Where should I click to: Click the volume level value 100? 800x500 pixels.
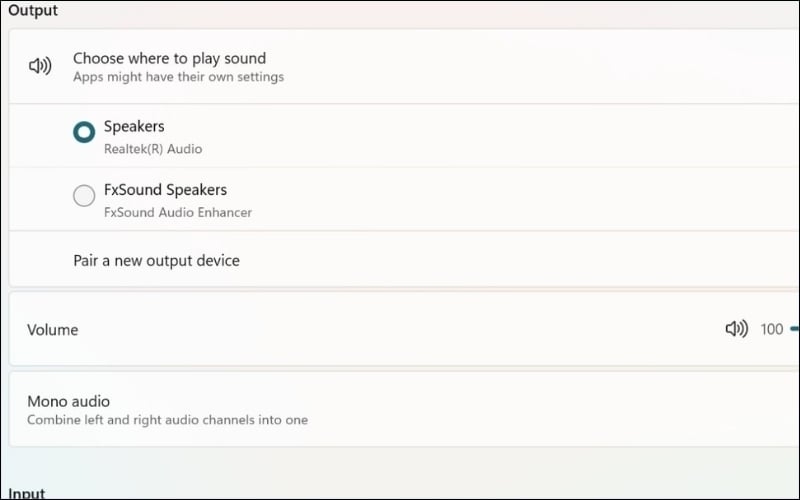point(771,329)
